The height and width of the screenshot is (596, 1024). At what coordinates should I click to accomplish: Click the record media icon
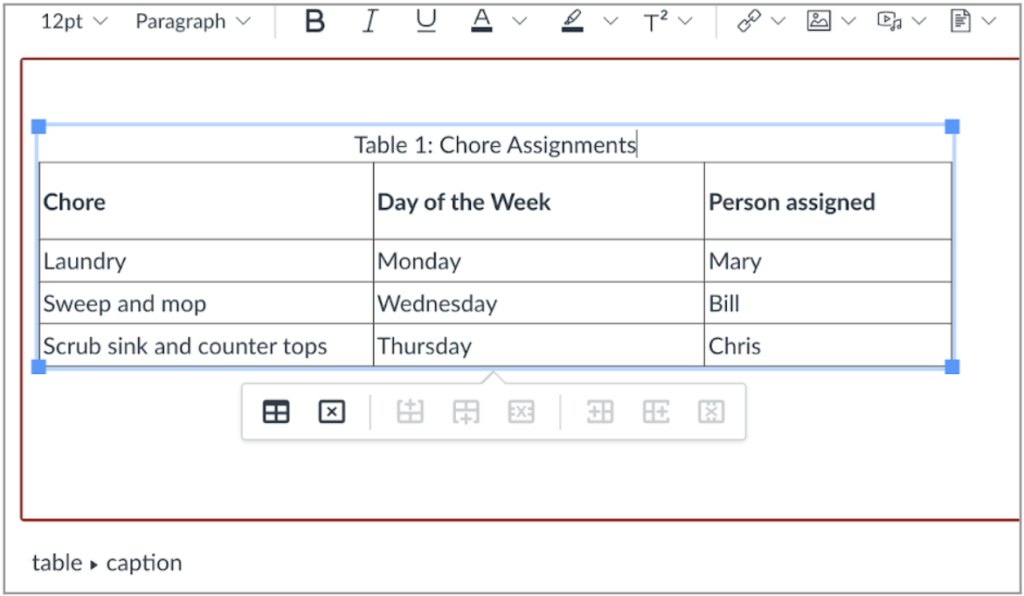890,21
